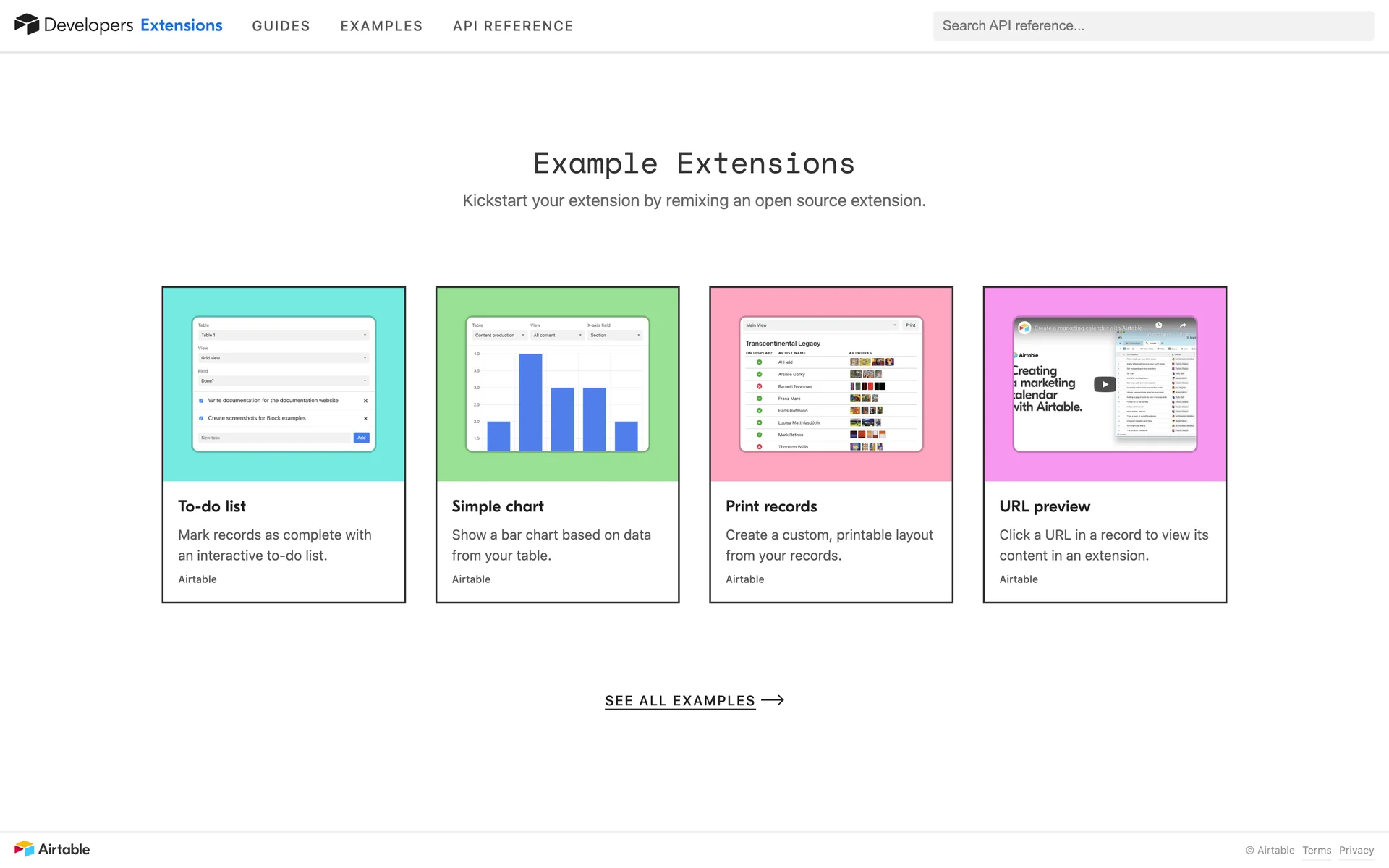Click the Extensions link in header
Image resolution: width=1389 pixels, height=868 pixels.
pyautogui.click(x=181, y=25)
